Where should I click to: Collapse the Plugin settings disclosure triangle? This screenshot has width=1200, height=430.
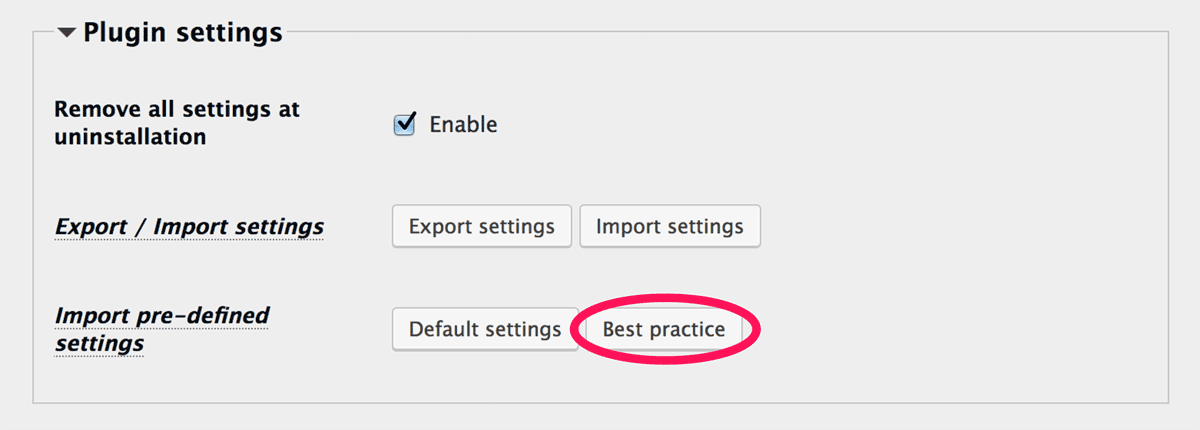coord(67,33)
